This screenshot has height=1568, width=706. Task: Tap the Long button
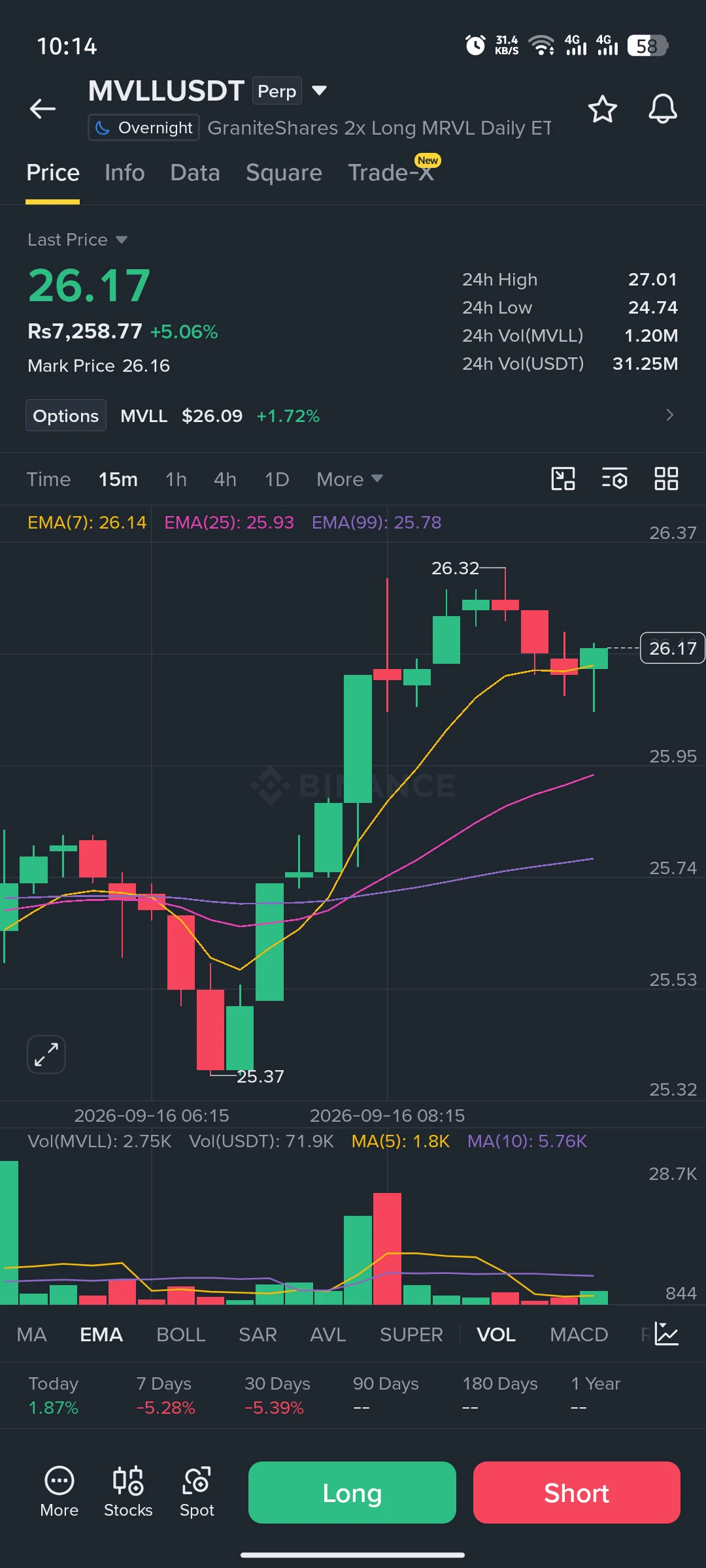pos(352,1492)
